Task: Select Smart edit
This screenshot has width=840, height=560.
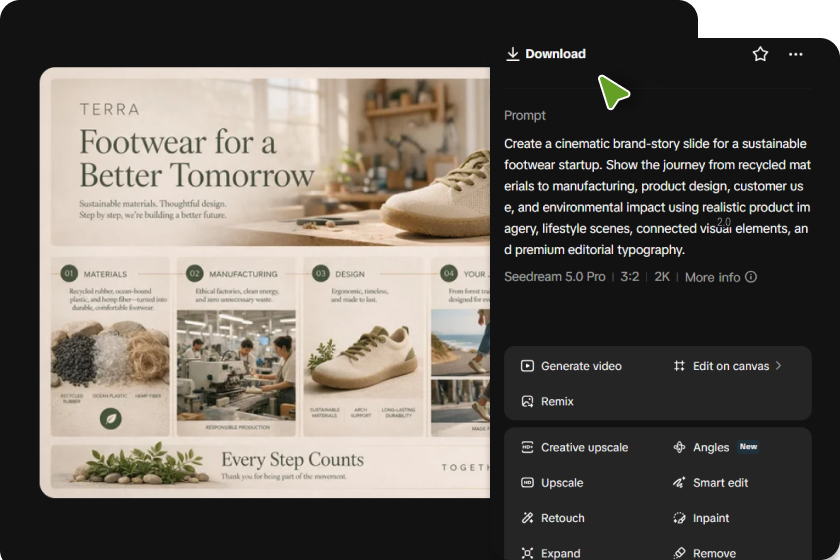Action: [721, 483]
